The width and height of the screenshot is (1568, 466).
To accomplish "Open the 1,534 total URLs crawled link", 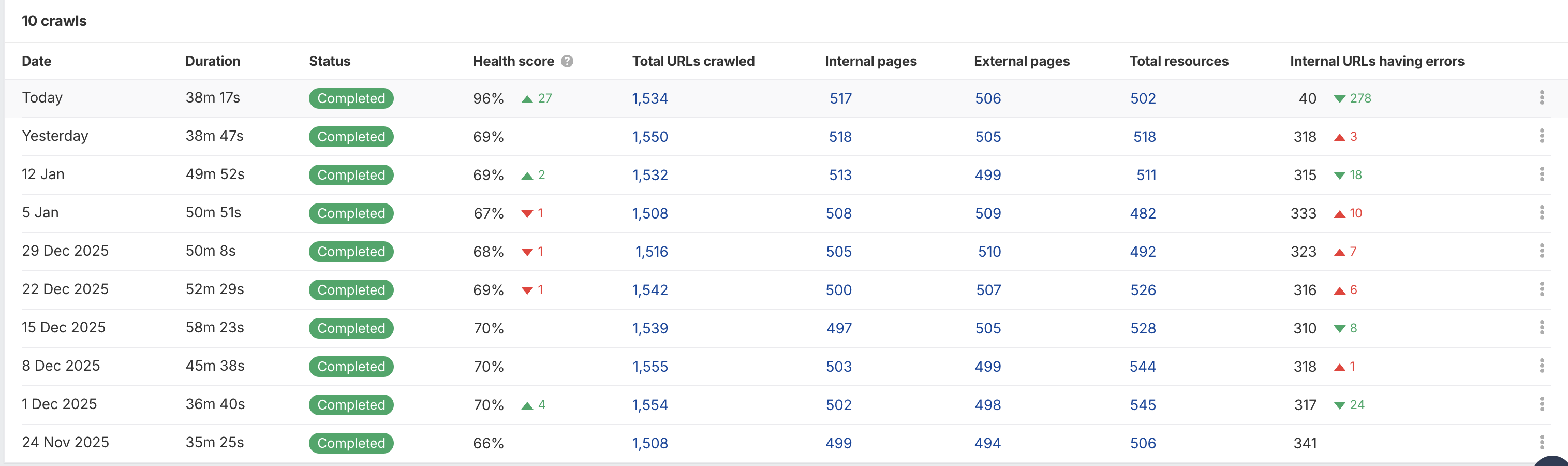I will [649, 98].
